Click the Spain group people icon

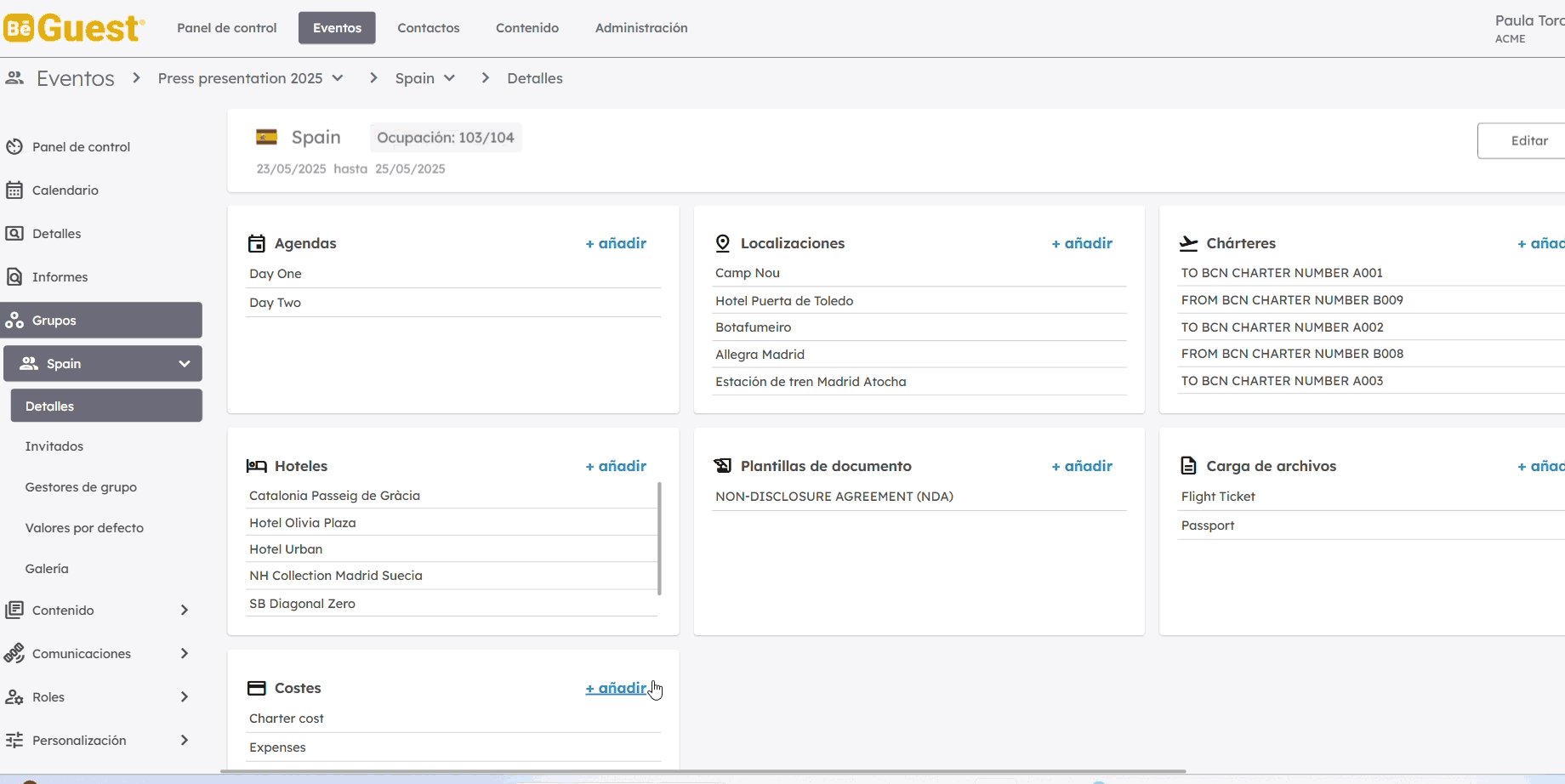coord(29,363)
